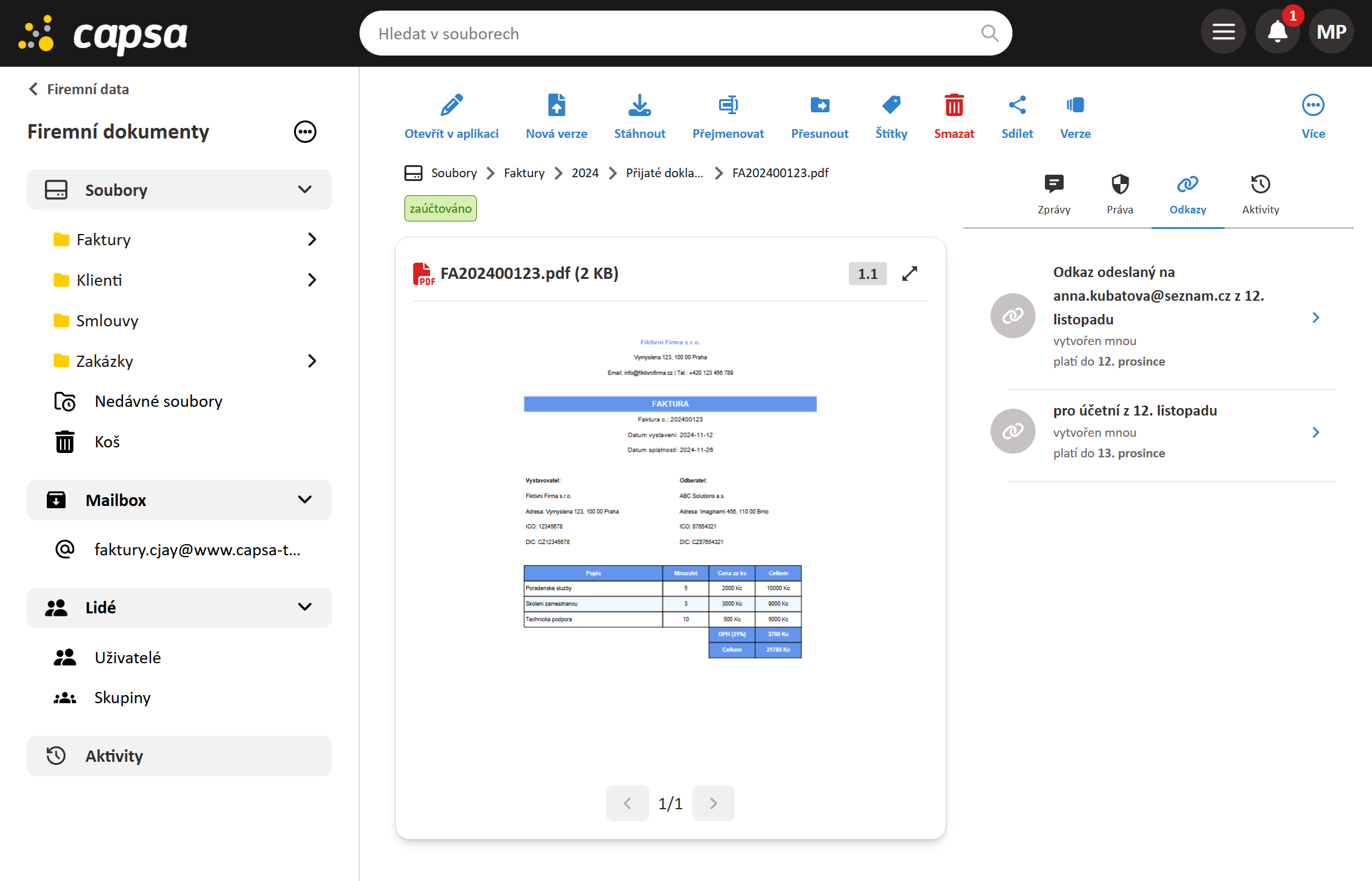
Task: Click the zaúčtováno green tag
Action: tap(440, 209)
